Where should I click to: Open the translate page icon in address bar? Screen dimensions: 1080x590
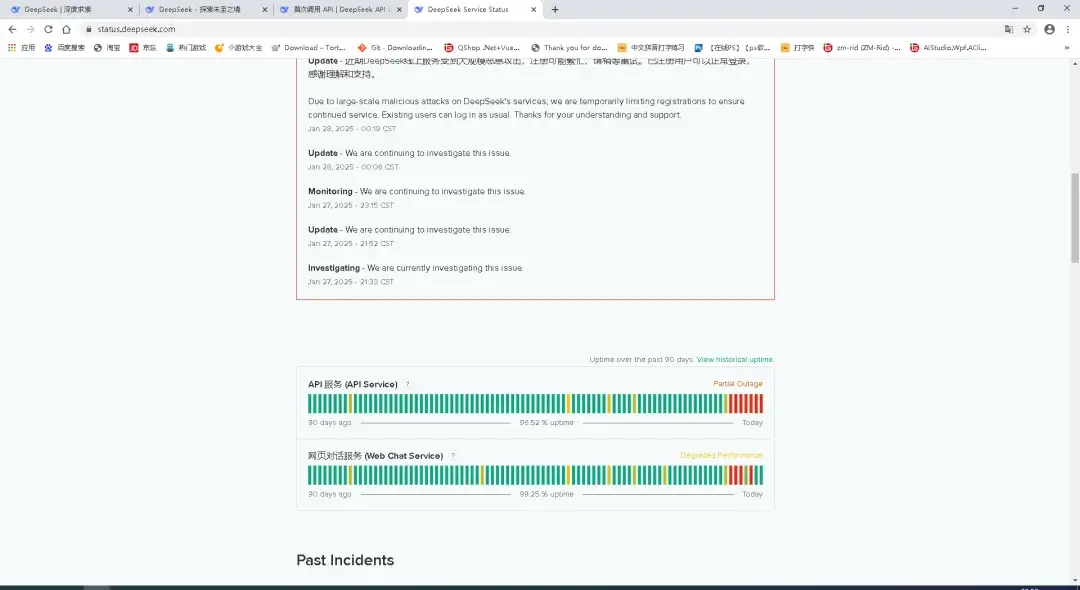coord(1008,29)
